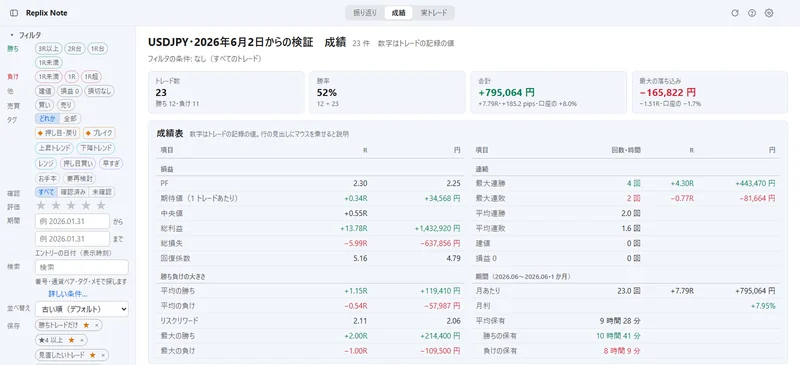Toggle the 下降トレンド tag
The width and height of the screenshot is (800, 365).
96,148
